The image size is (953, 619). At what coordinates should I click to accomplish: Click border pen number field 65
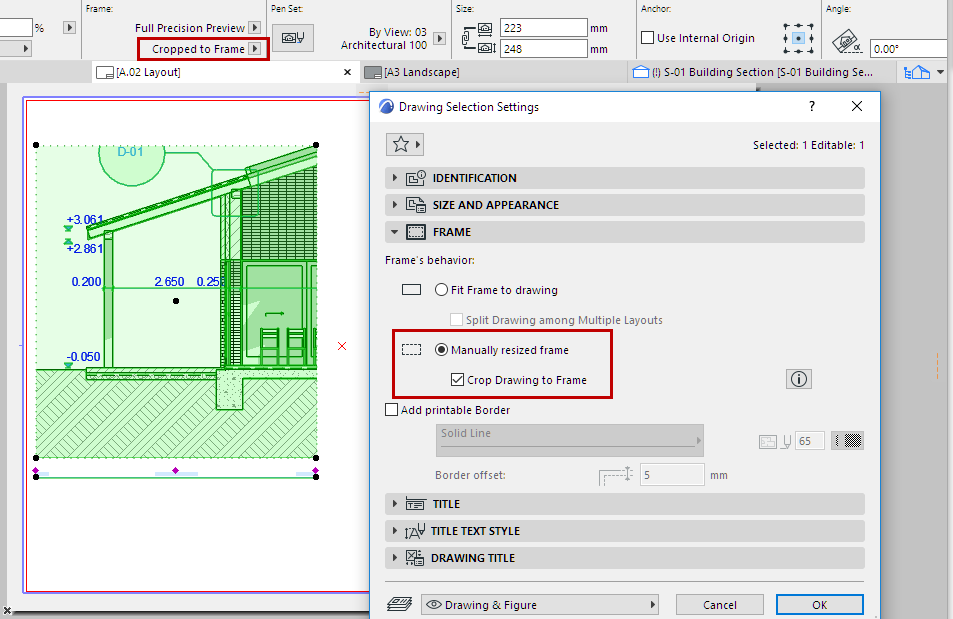point(810,441)
